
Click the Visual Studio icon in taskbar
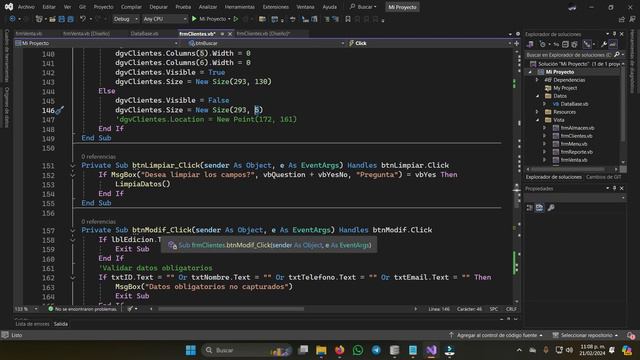click(x=431, y=350)
